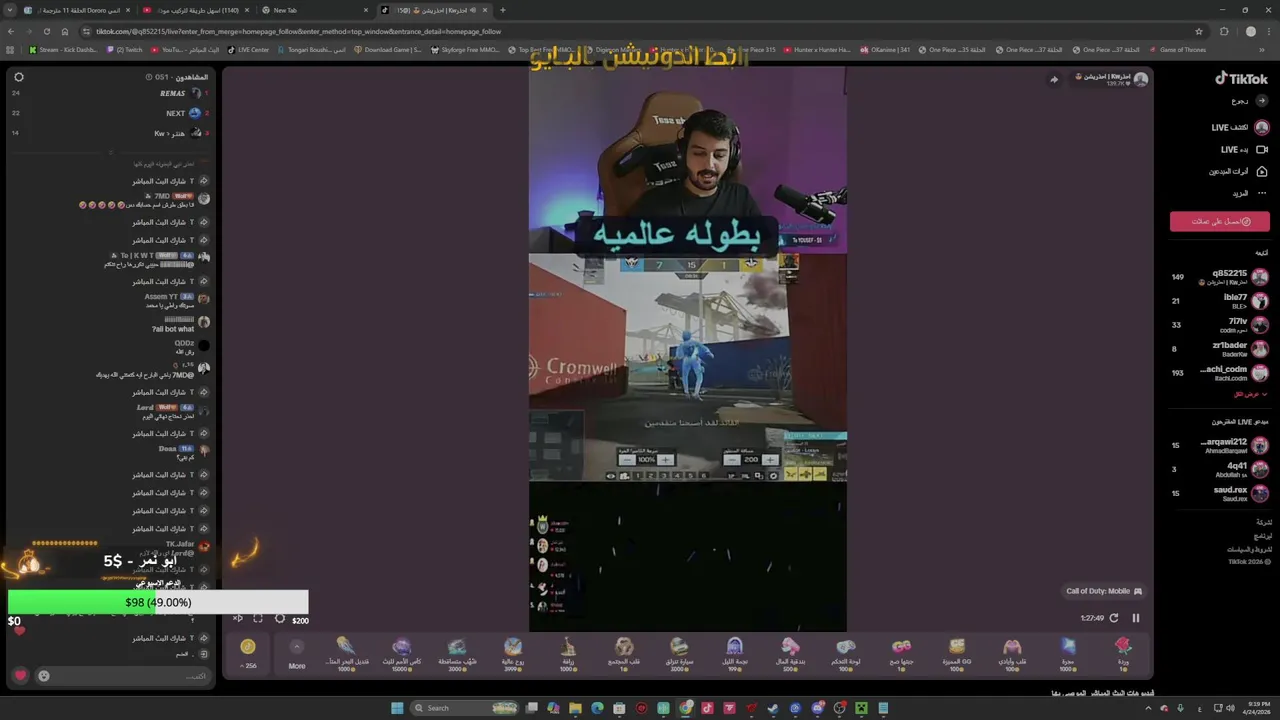Open the browser three-dot menu
The image size is (1280, 720).
(x=1269, y=31)
